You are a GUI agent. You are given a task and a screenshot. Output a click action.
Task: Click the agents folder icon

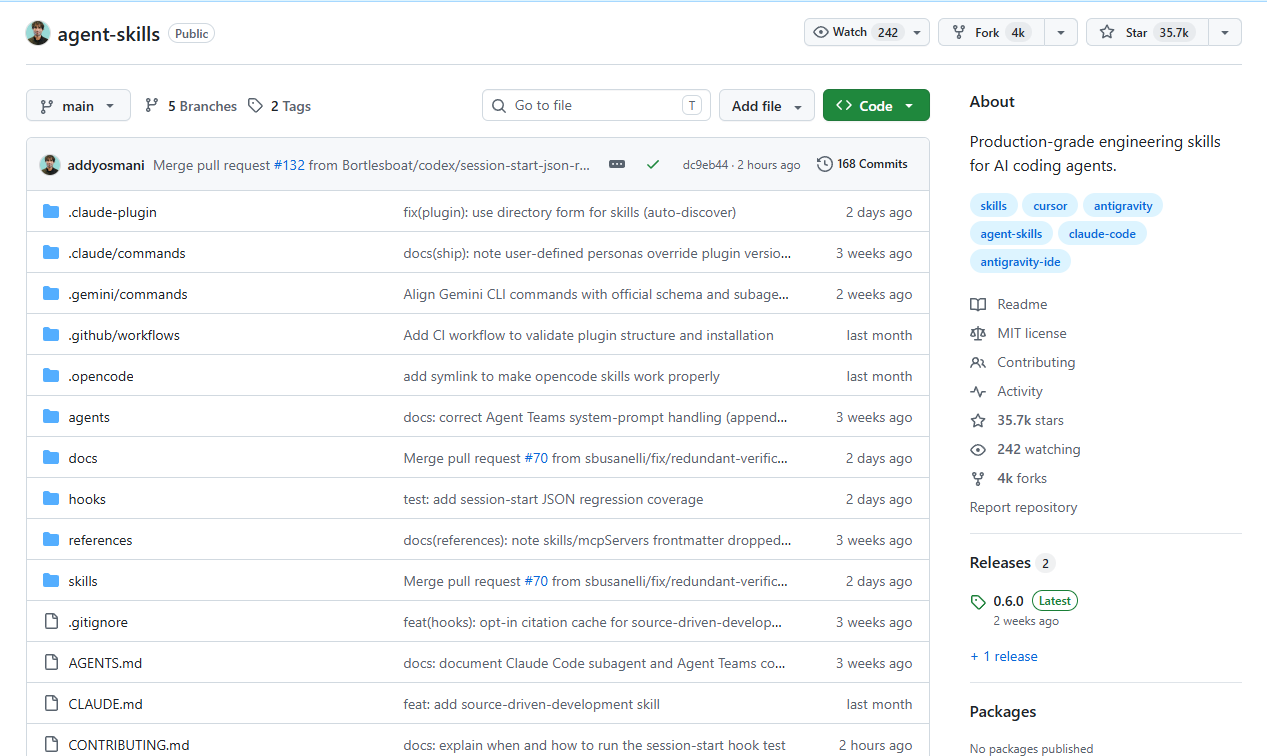(x=51, y=417)
